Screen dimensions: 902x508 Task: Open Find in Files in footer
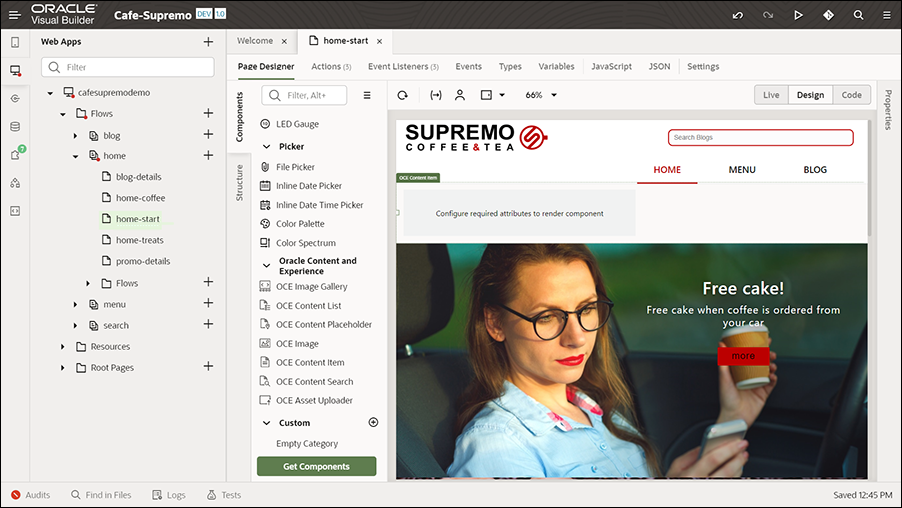click(101, 495)
